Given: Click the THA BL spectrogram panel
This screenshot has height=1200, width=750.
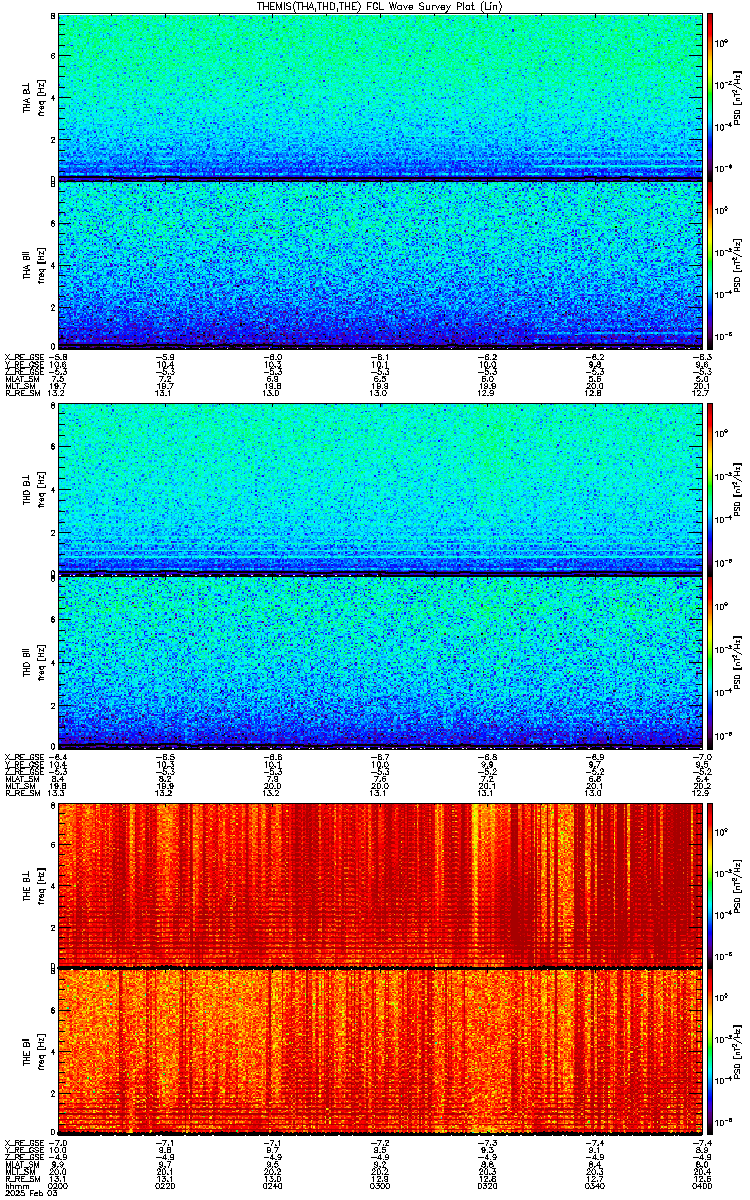Looking at the screenshot, I should [x=381, y=97].
